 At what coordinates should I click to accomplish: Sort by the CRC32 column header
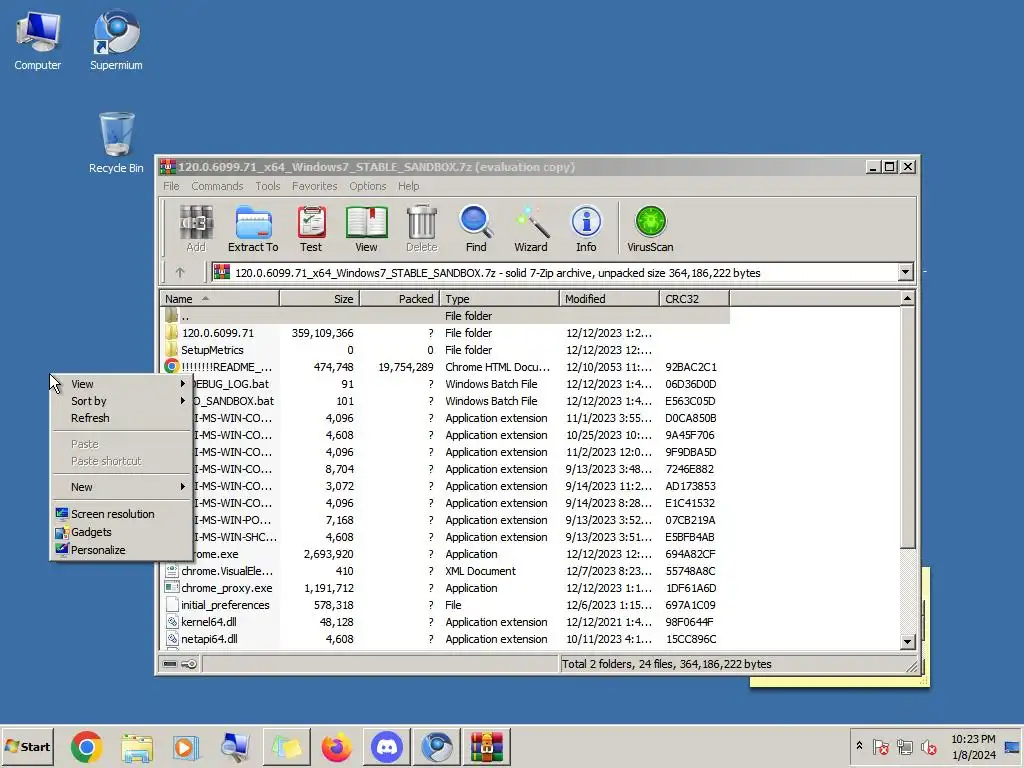694,298
